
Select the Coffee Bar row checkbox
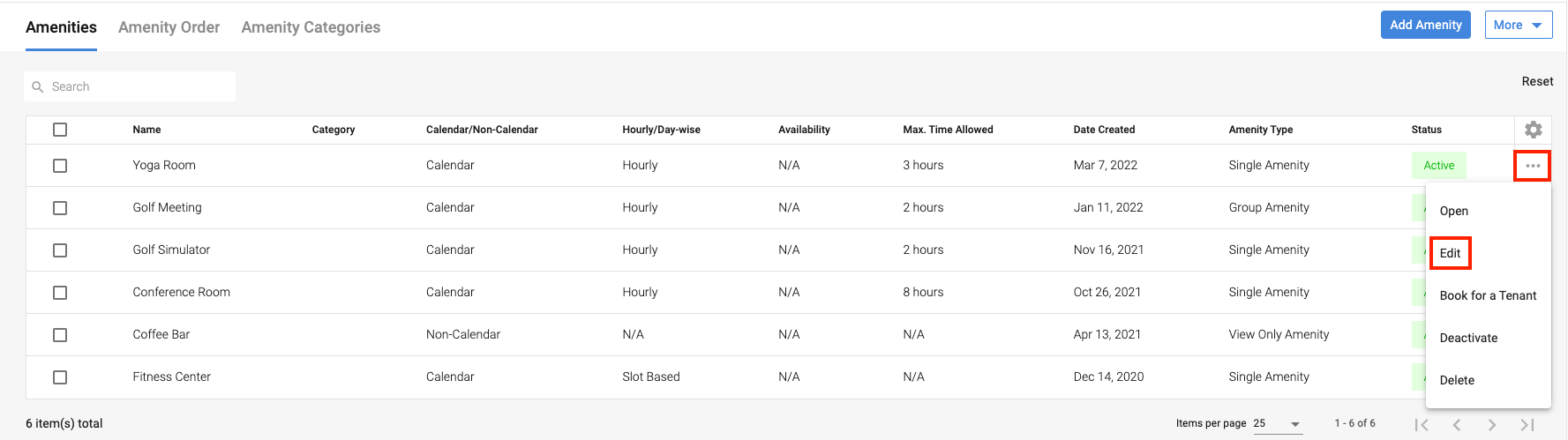pos(60,335)
